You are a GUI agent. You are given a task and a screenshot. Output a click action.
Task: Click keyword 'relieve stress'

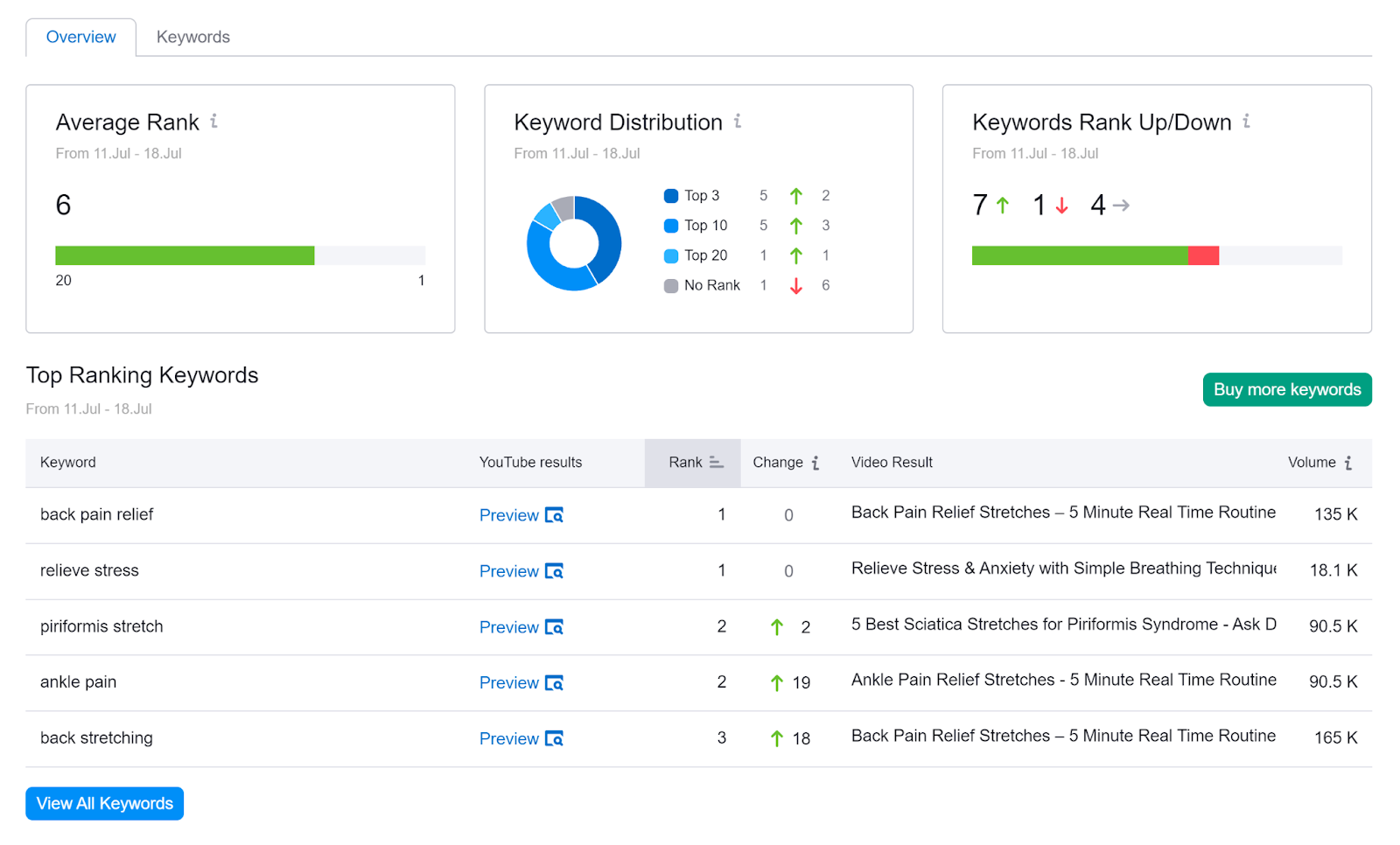tap(89, 570)
